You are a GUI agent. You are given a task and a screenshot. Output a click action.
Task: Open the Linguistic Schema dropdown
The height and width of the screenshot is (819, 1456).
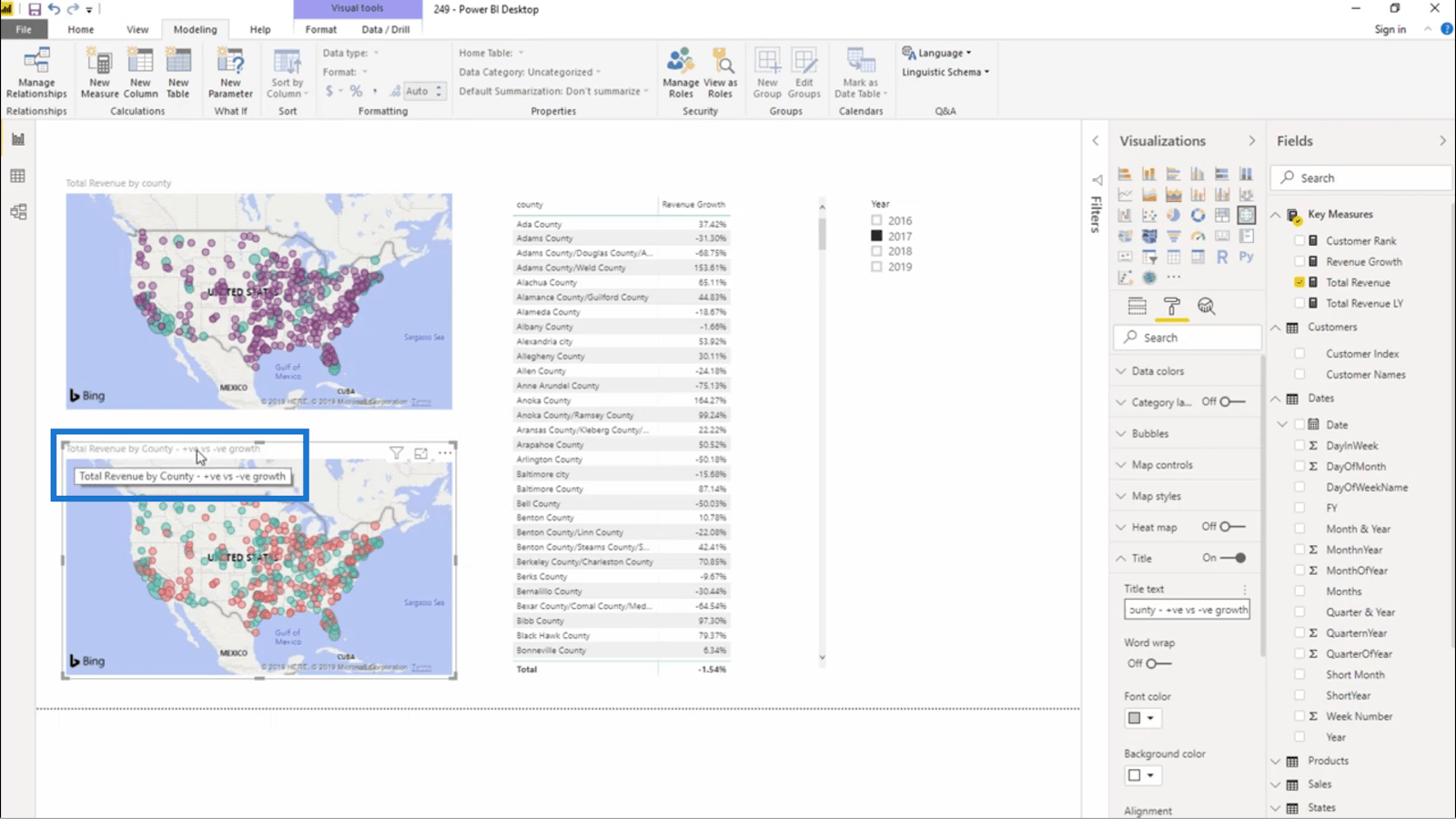click(945, 72)
